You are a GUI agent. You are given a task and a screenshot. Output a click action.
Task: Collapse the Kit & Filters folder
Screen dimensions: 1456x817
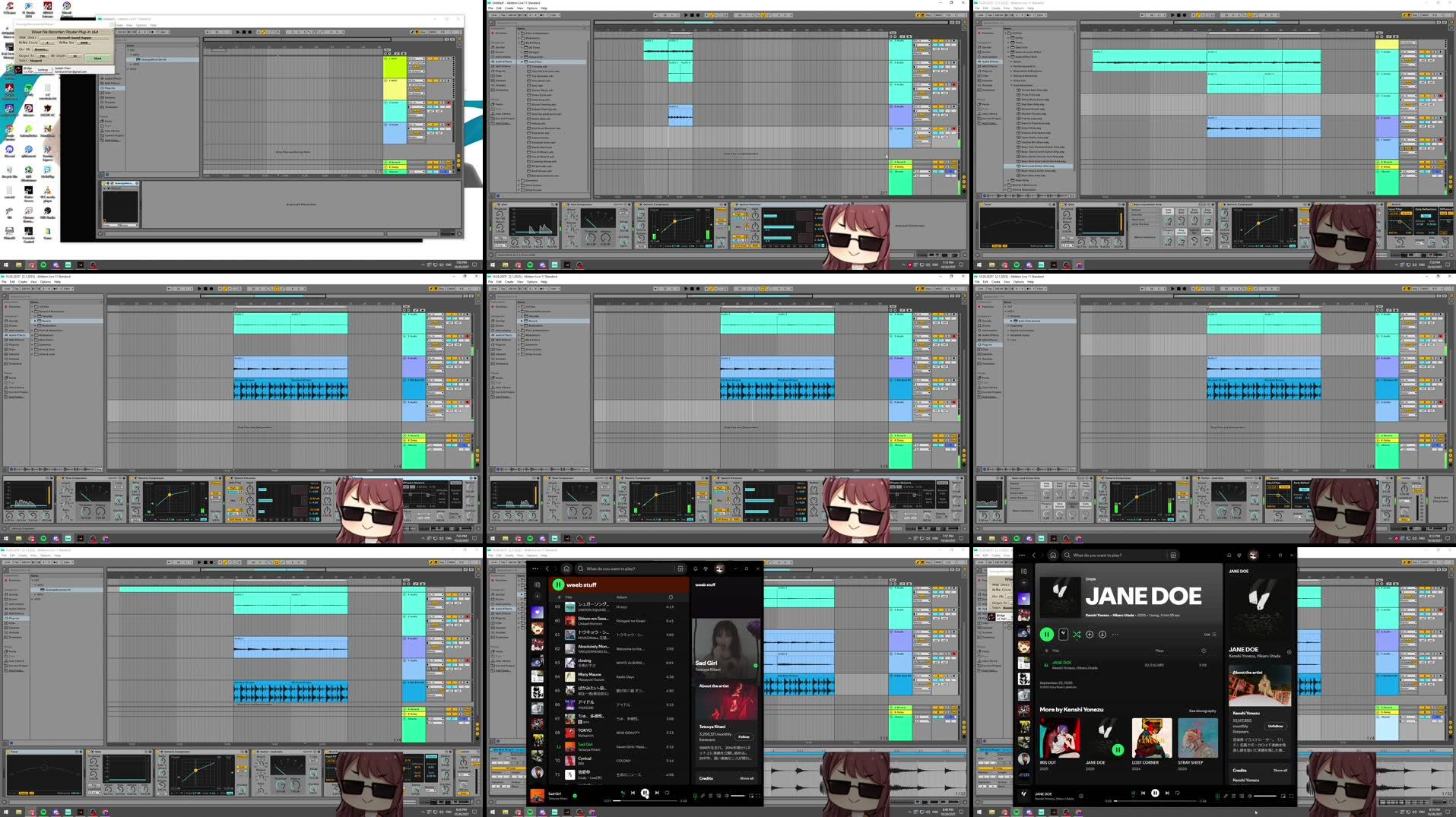pyautogui.click(x=520, y=43)
